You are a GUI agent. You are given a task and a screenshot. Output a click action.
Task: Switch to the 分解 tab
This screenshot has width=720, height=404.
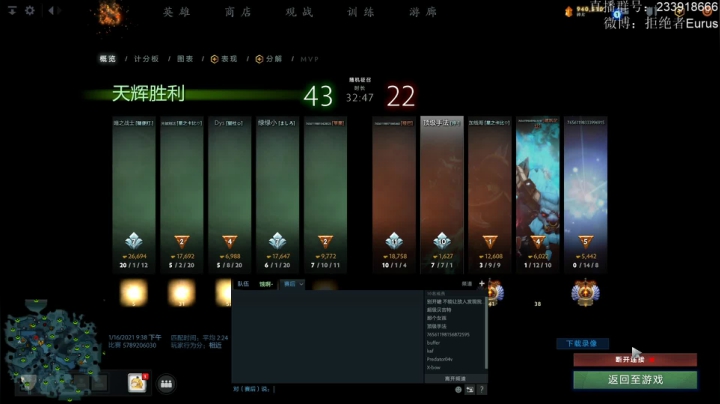tap(274, 59)
